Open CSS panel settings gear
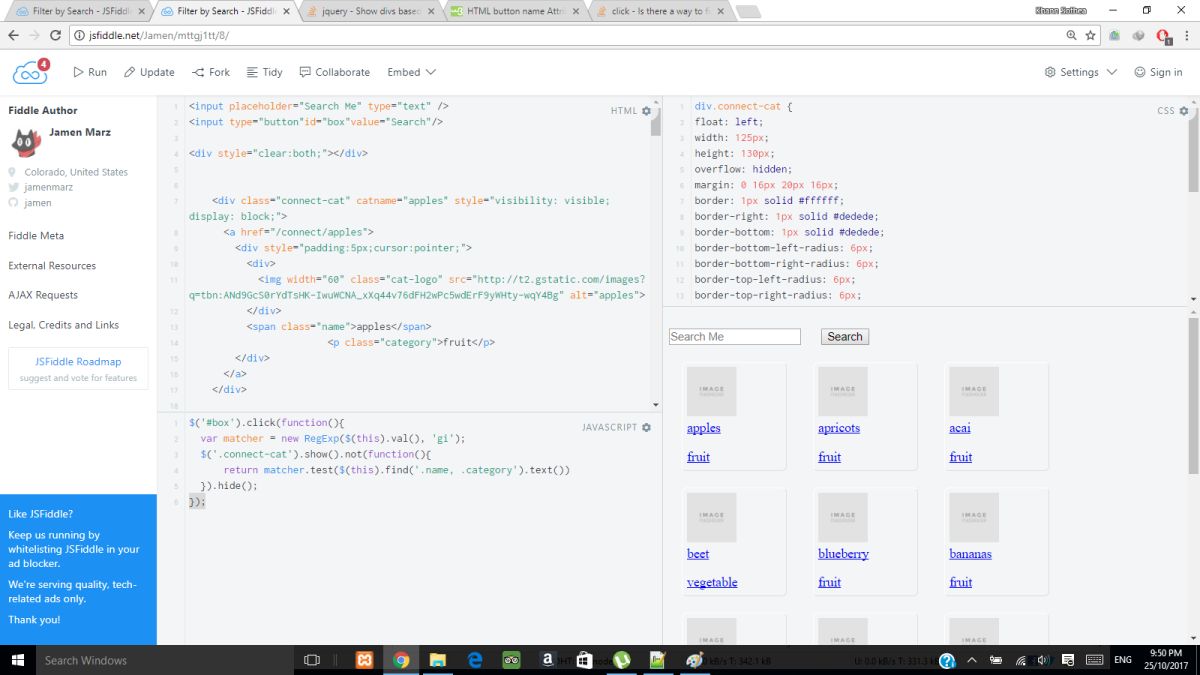This screenshot has width=1200, height=675. click(1184, 111)
